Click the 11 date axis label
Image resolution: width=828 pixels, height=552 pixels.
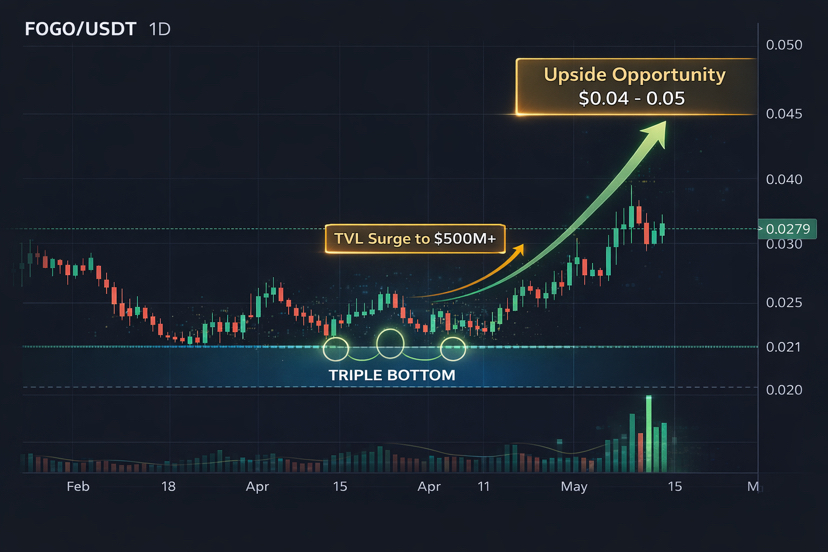[484, 486]
